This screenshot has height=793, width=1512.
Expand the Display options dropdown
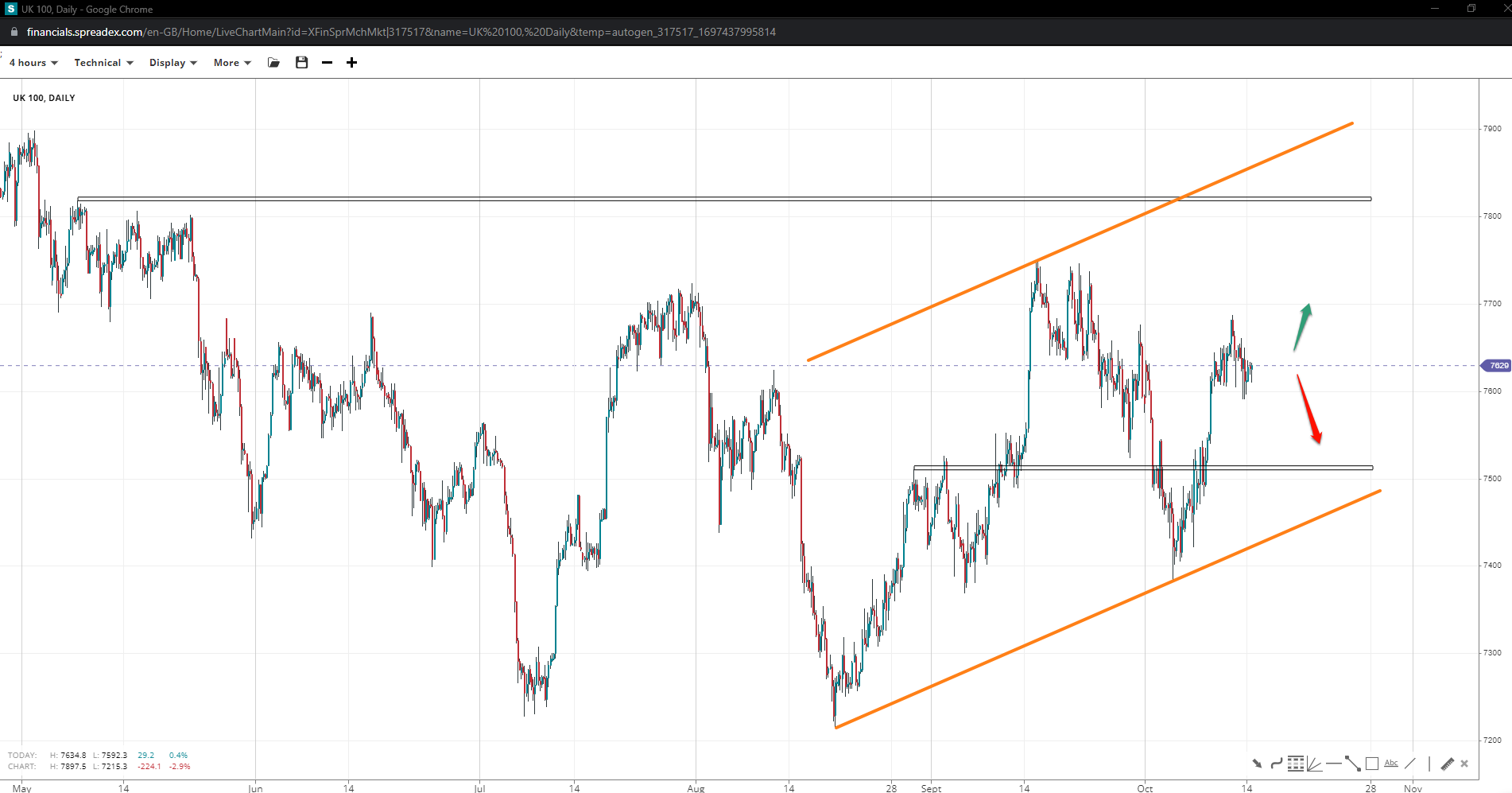[x=173, y=63]
